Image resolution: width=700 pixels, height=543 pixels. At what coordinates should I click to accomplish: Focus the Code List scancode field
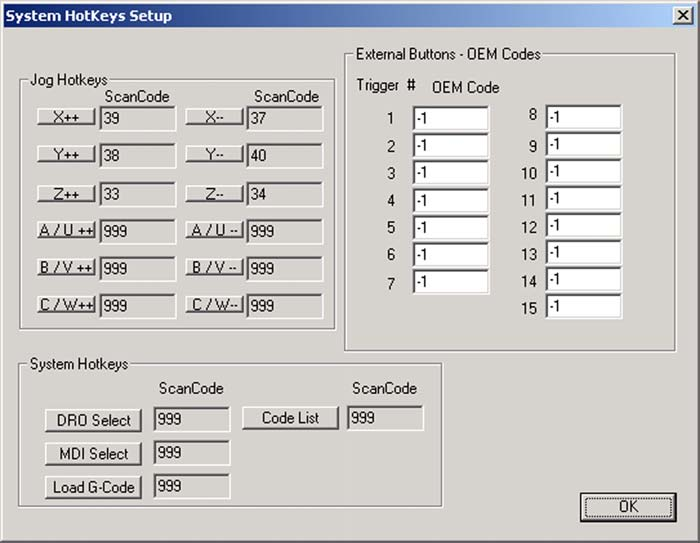click(x=385, y=418)
